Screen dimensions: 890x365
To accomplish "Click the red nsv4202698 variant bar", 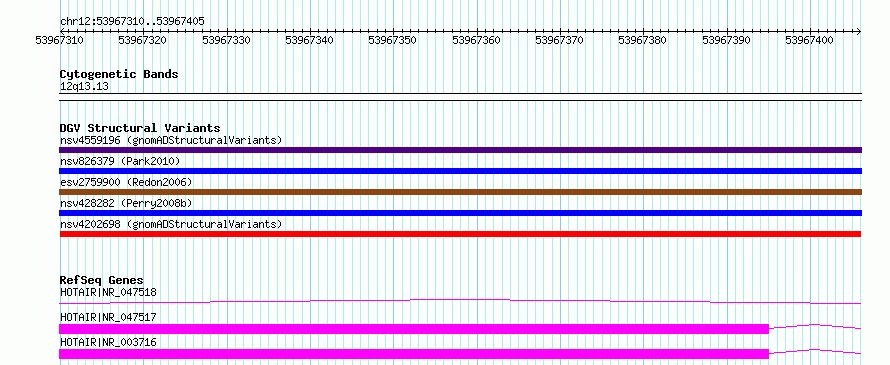I will coord(460,234).
